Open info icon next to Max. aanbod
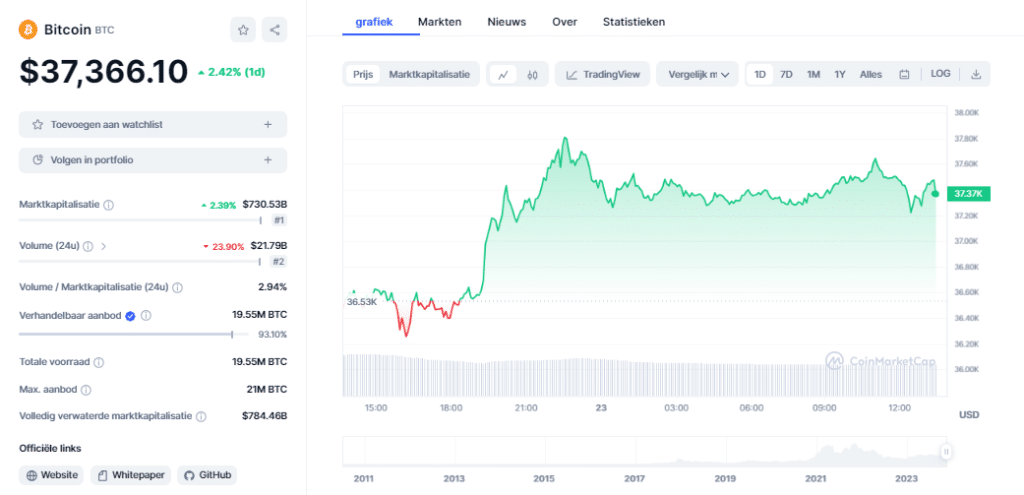This screenshot has height=495, width=1024. tap(86, 391)
